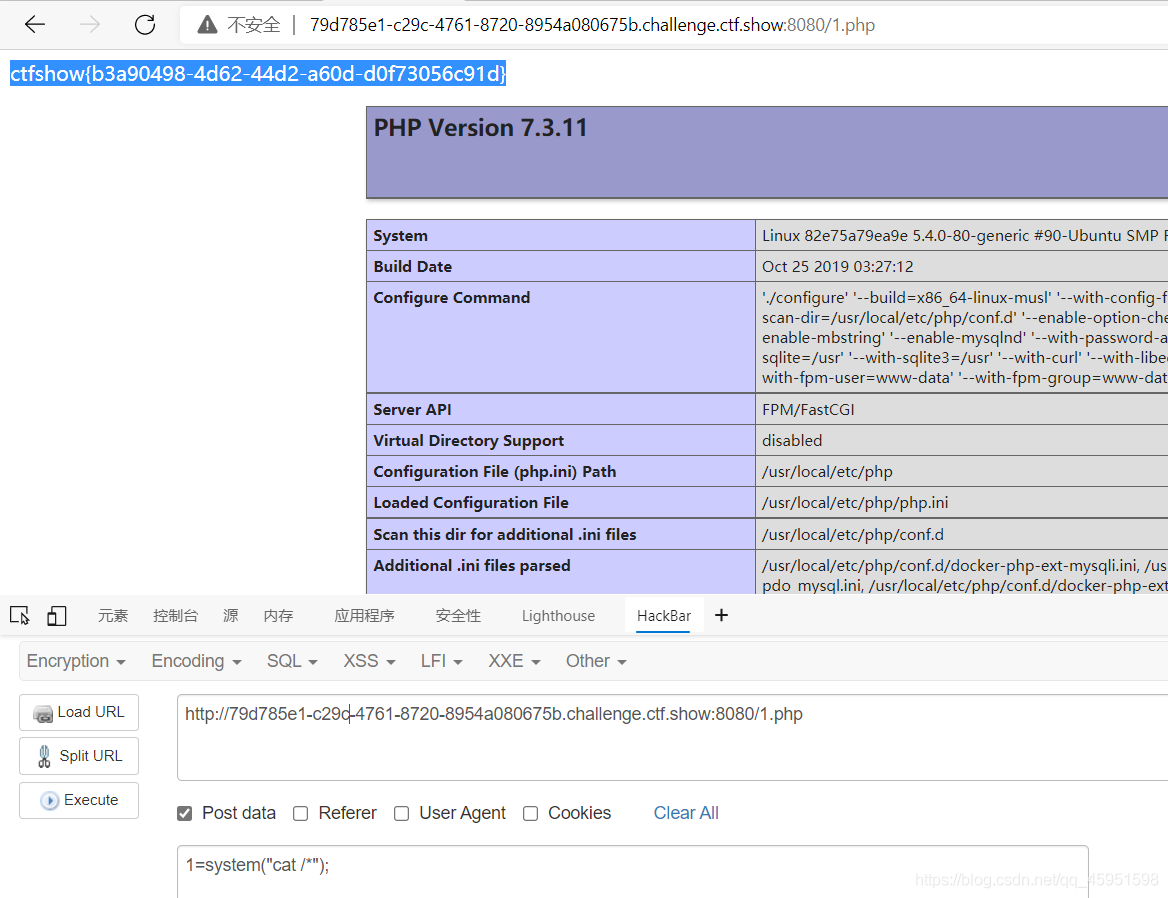
Task: Enable the Cookies checkbox
Action: click(x=530, y=813)
